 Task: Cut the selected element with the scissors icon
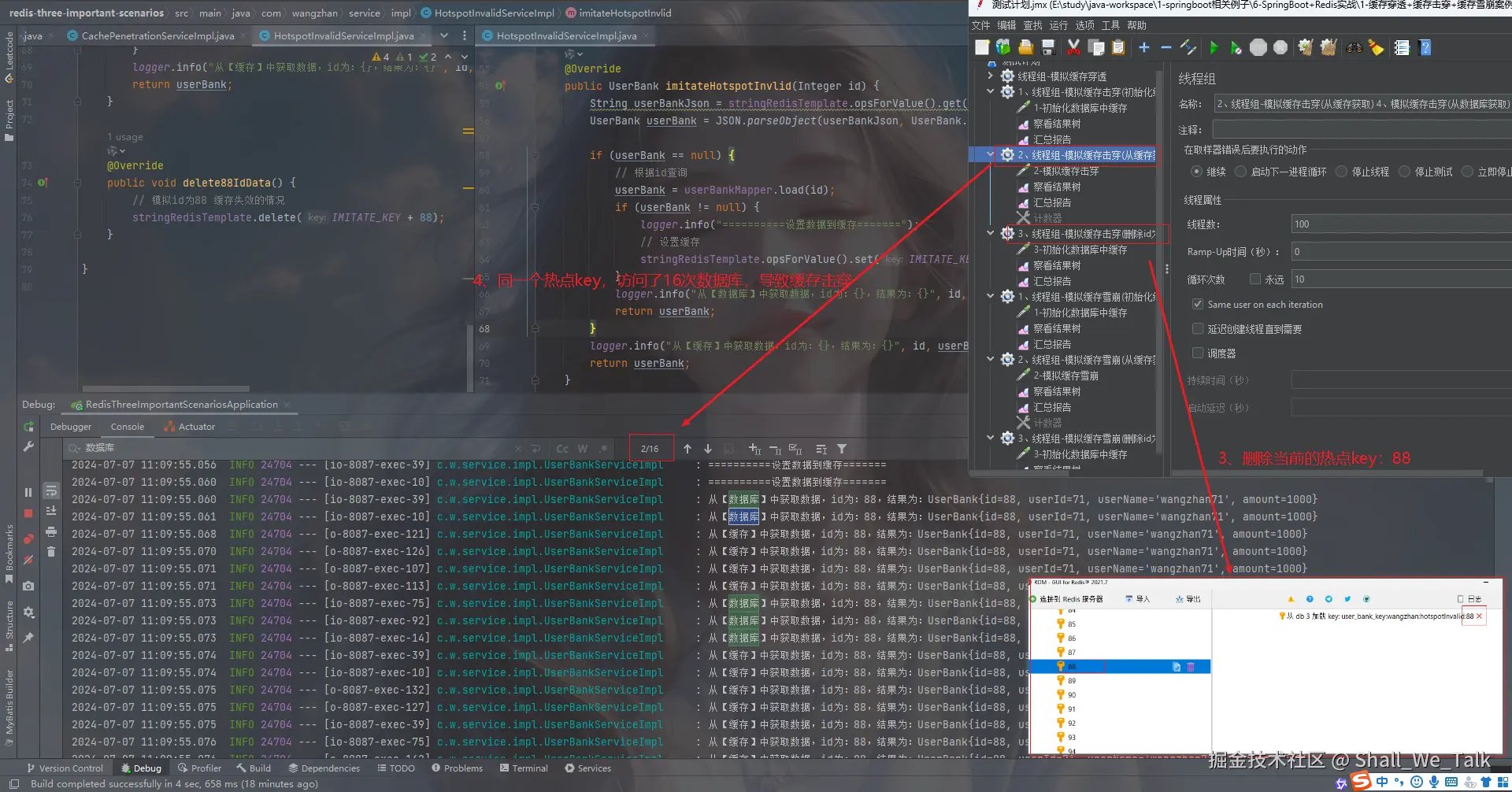(1073, 47)
